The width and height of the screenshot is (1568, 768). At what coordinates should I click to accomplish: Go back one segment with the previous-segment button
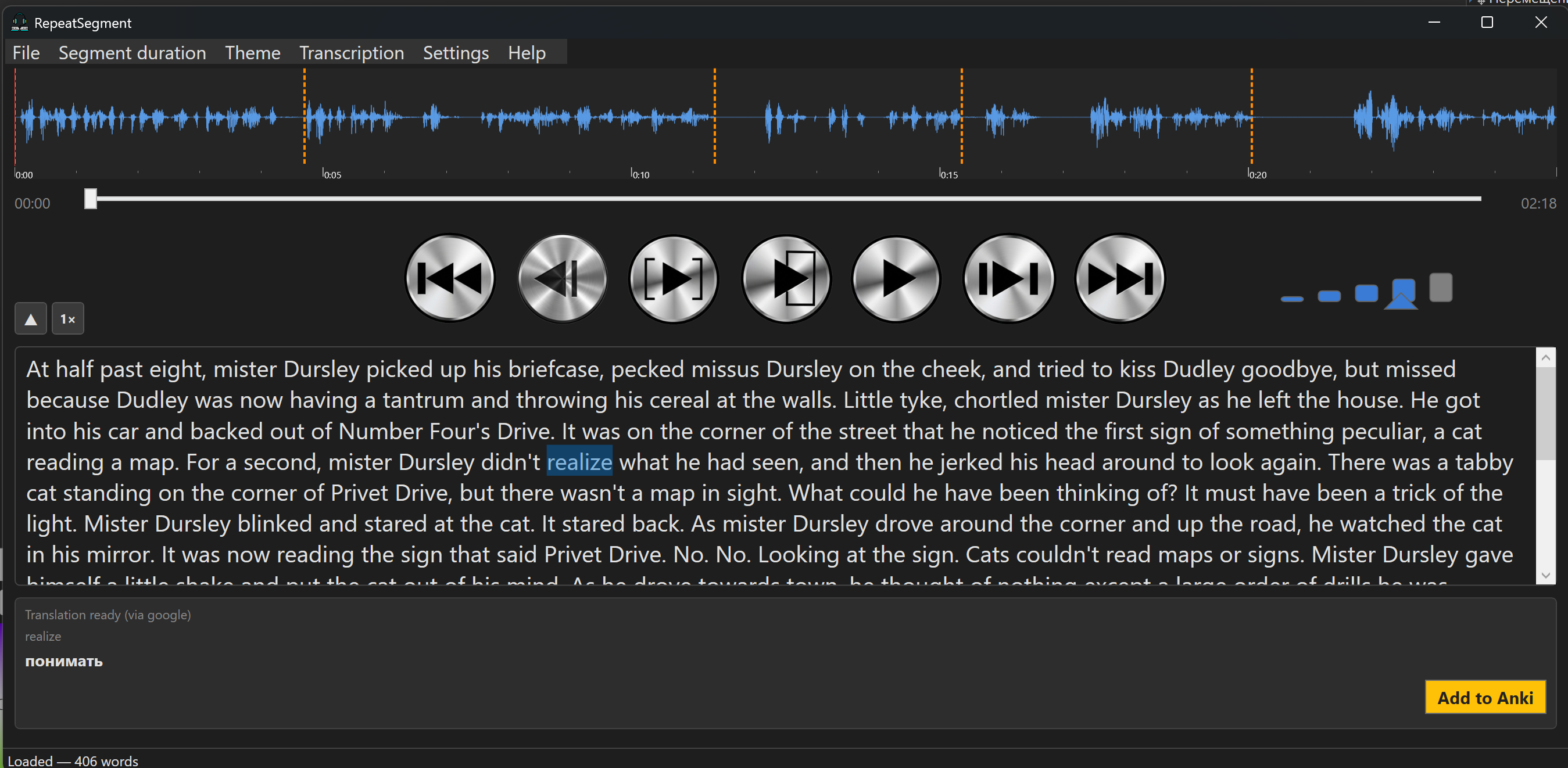pos(562,279)
